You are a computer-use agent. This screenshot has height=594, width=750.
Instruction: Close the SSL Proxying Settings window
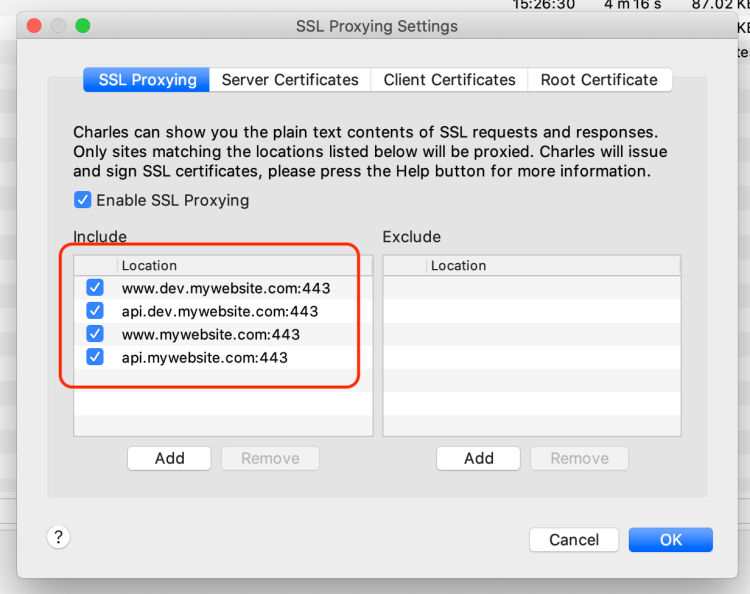tap(36, 26)
